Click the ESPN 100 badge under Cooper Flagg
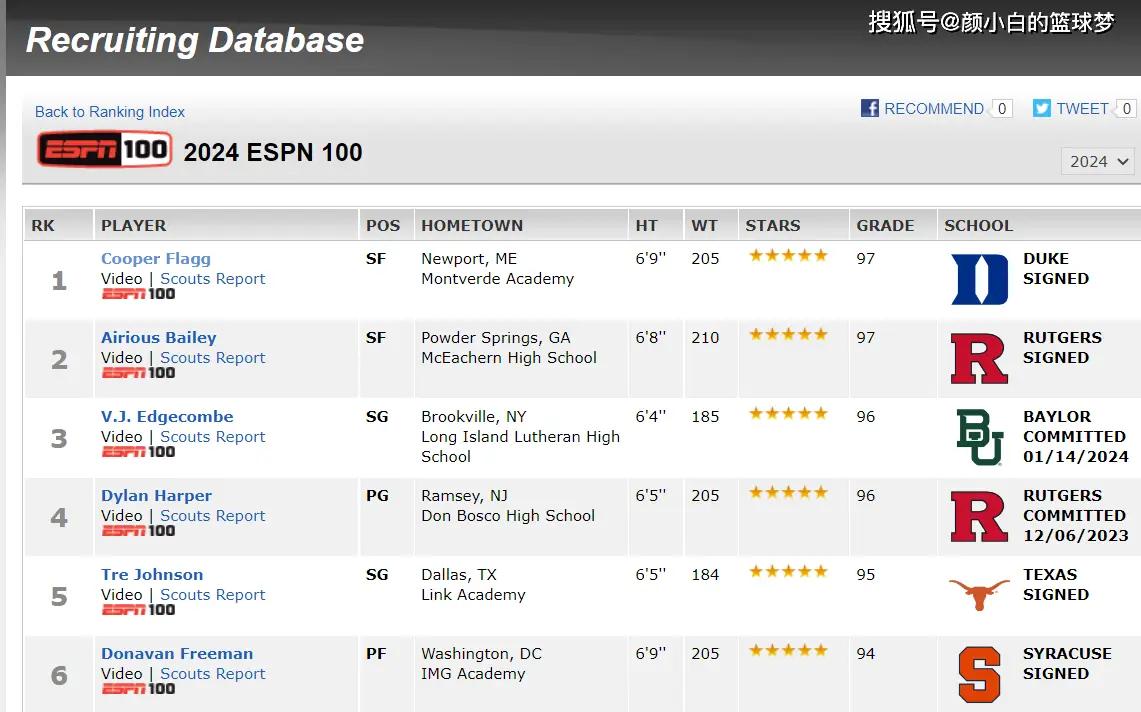Screen dimensions: 1141x712 pyautogui.click(x=138, y=294)
